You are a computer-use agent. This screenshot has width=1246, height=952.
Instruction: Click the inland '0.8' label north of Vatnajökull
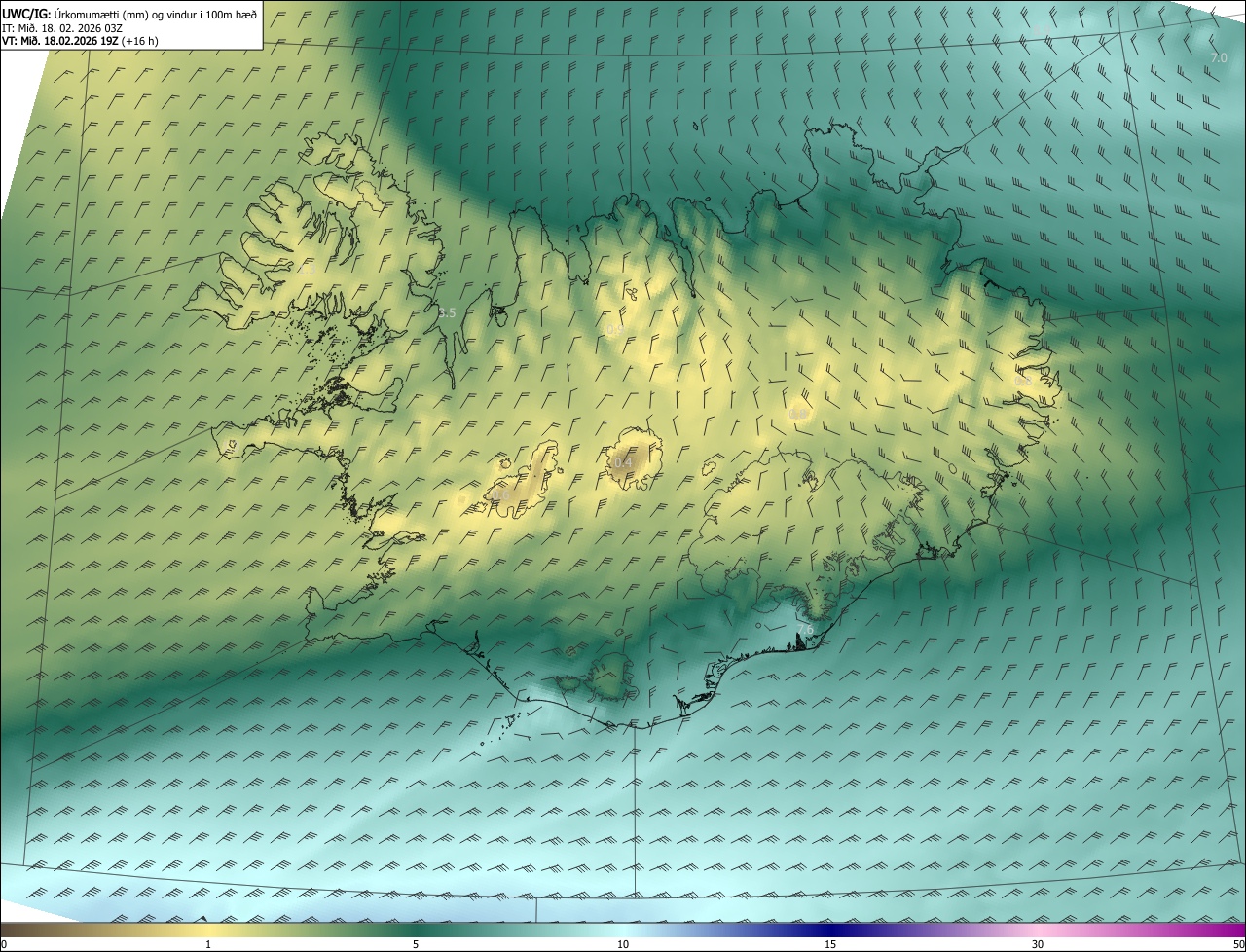point(797,415)
